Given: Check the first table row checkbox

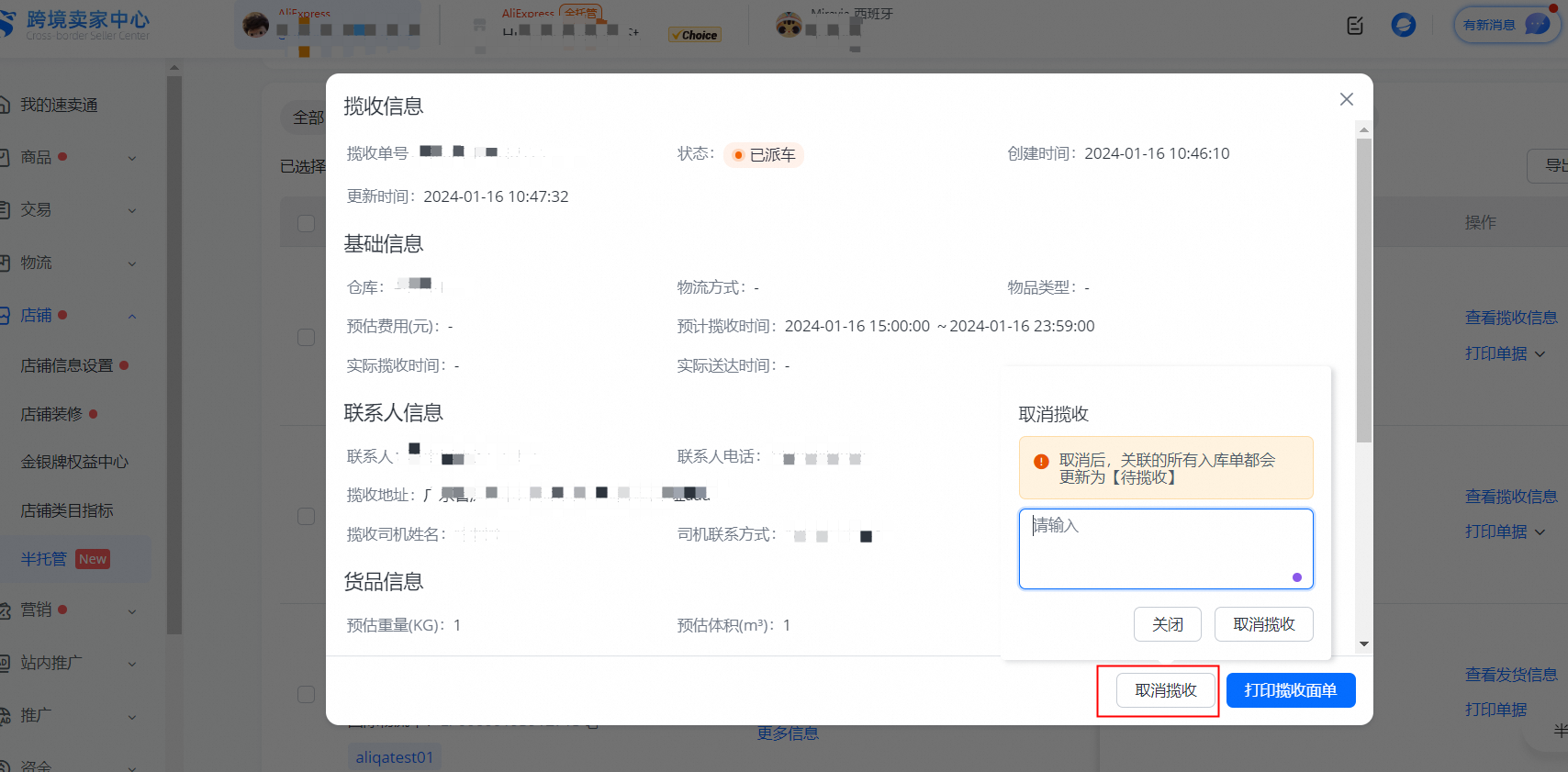Looking at the screenshot, I should (x=307, y=338).
